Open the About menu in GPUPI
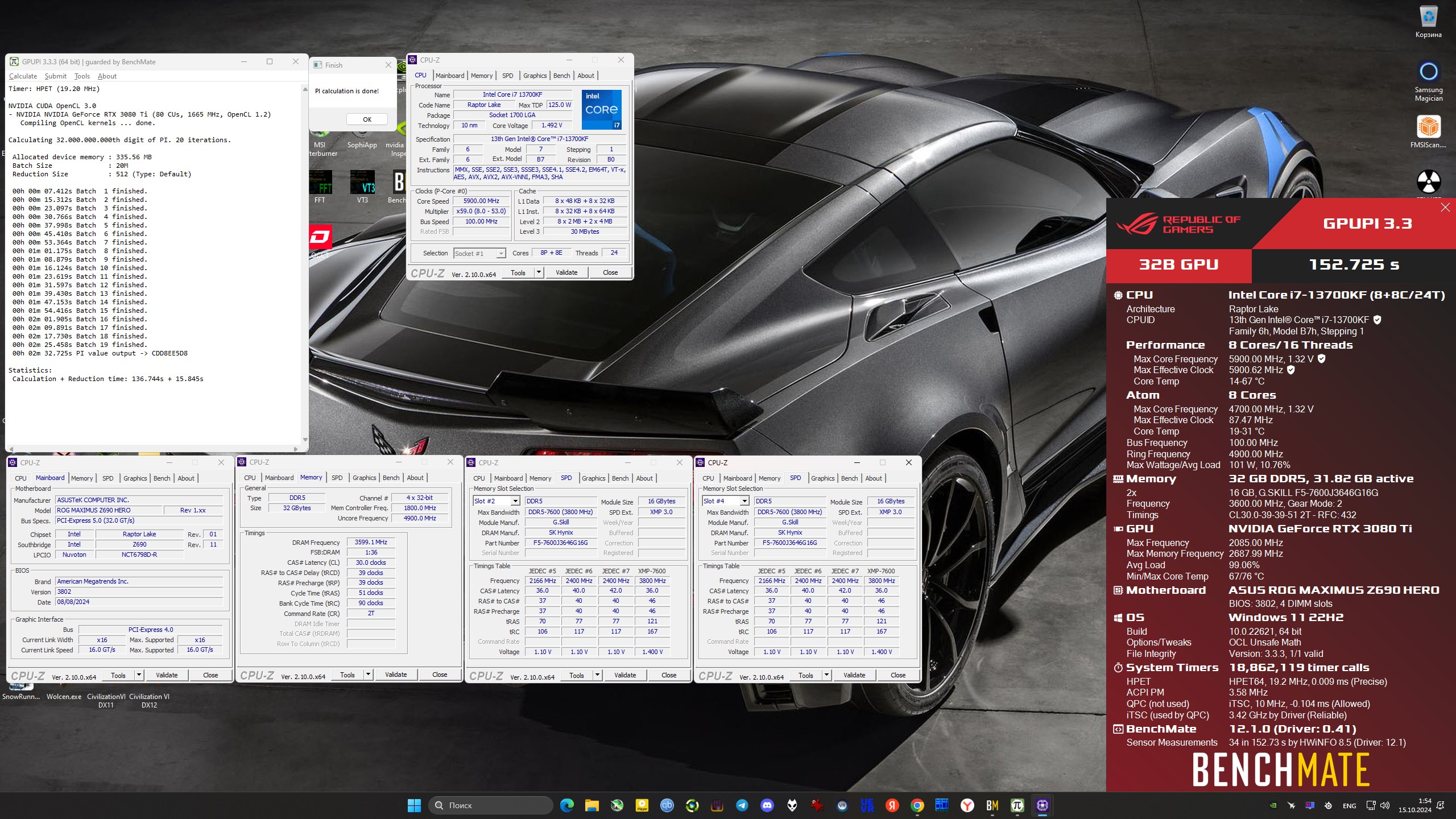The width and height of the screenshot is (1456, 819). pos(107,76)
